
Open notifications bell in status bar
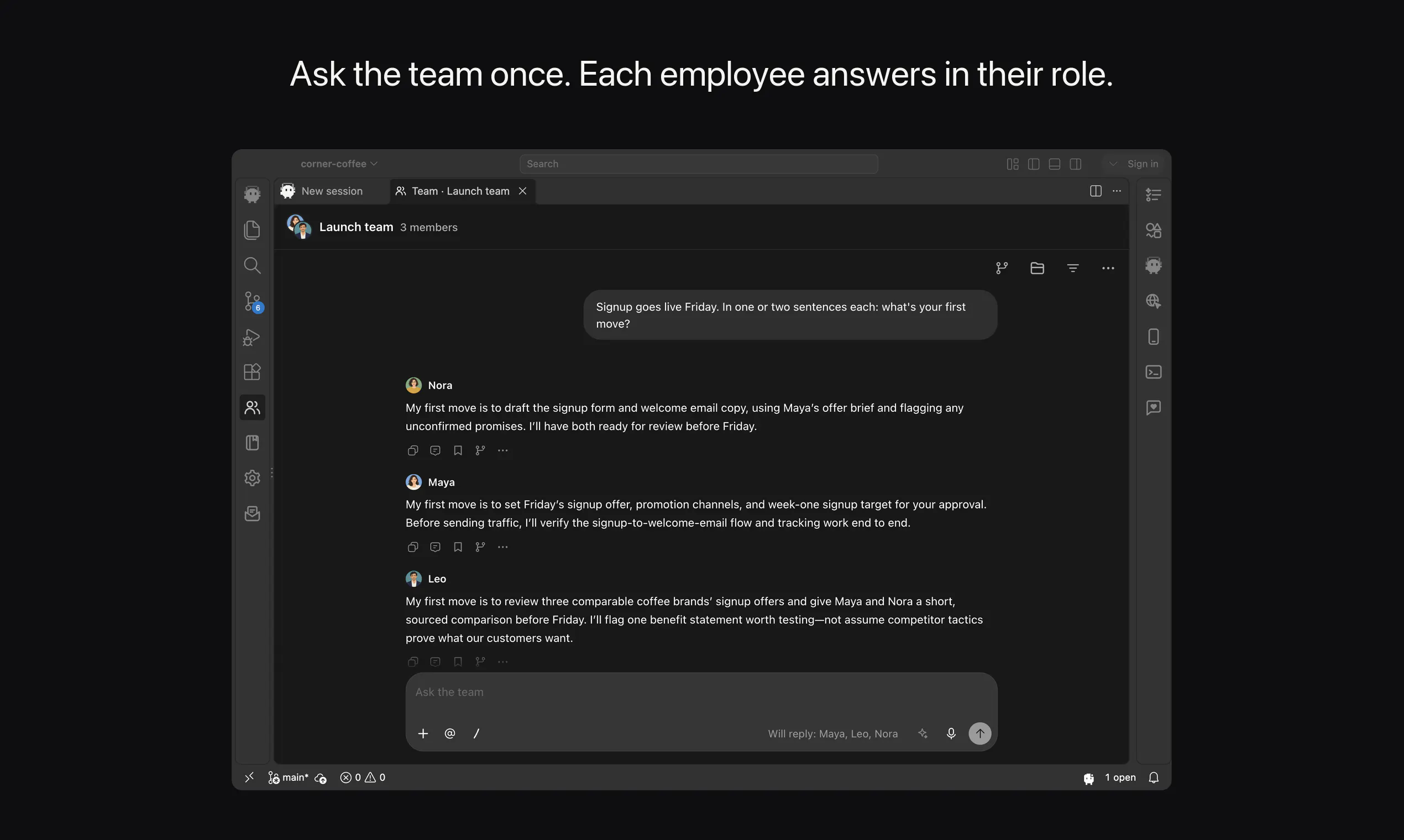tap(1153, 778)
